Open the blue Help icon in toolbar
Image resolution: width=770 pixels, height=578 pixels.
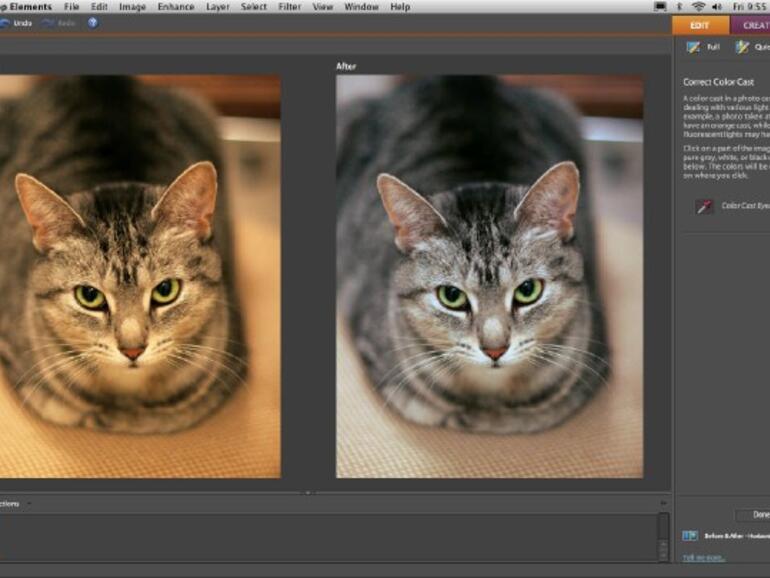[92, 23]
